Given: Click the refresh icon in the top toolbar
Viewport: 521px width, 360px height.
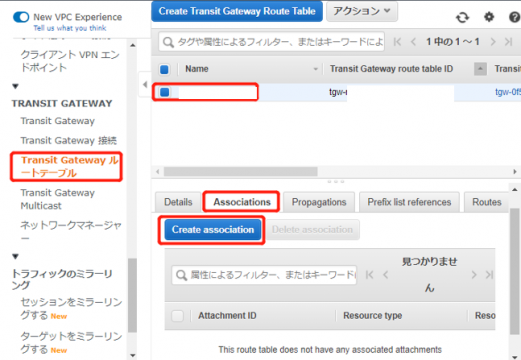Looking at the screenshot, I should click(462, 17).
